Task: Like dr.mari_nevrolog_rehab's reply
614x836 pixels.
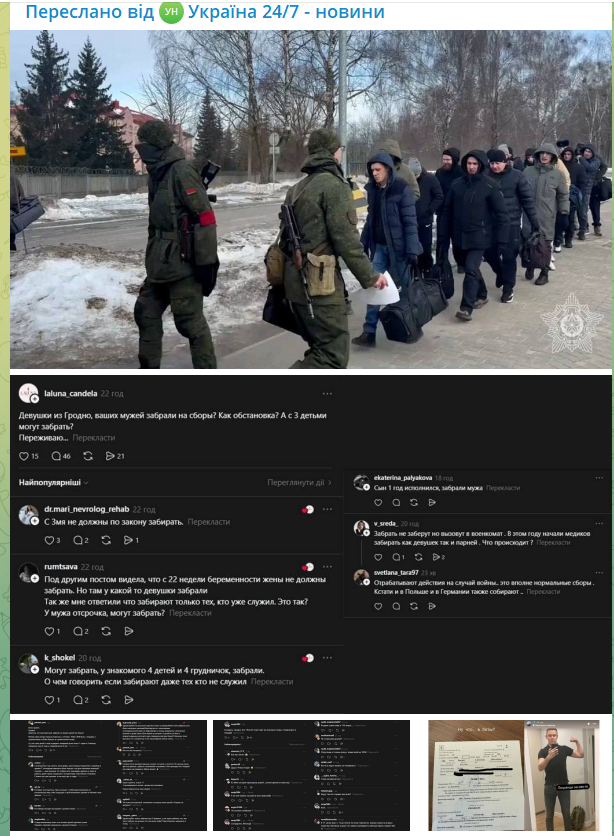Action: tap(49, 540)
